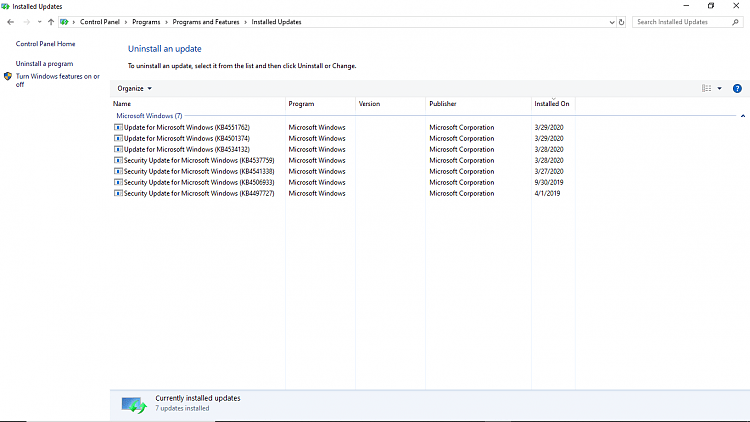Sort by the Program column header
The image size is (750, 422).
coord(320,104)
